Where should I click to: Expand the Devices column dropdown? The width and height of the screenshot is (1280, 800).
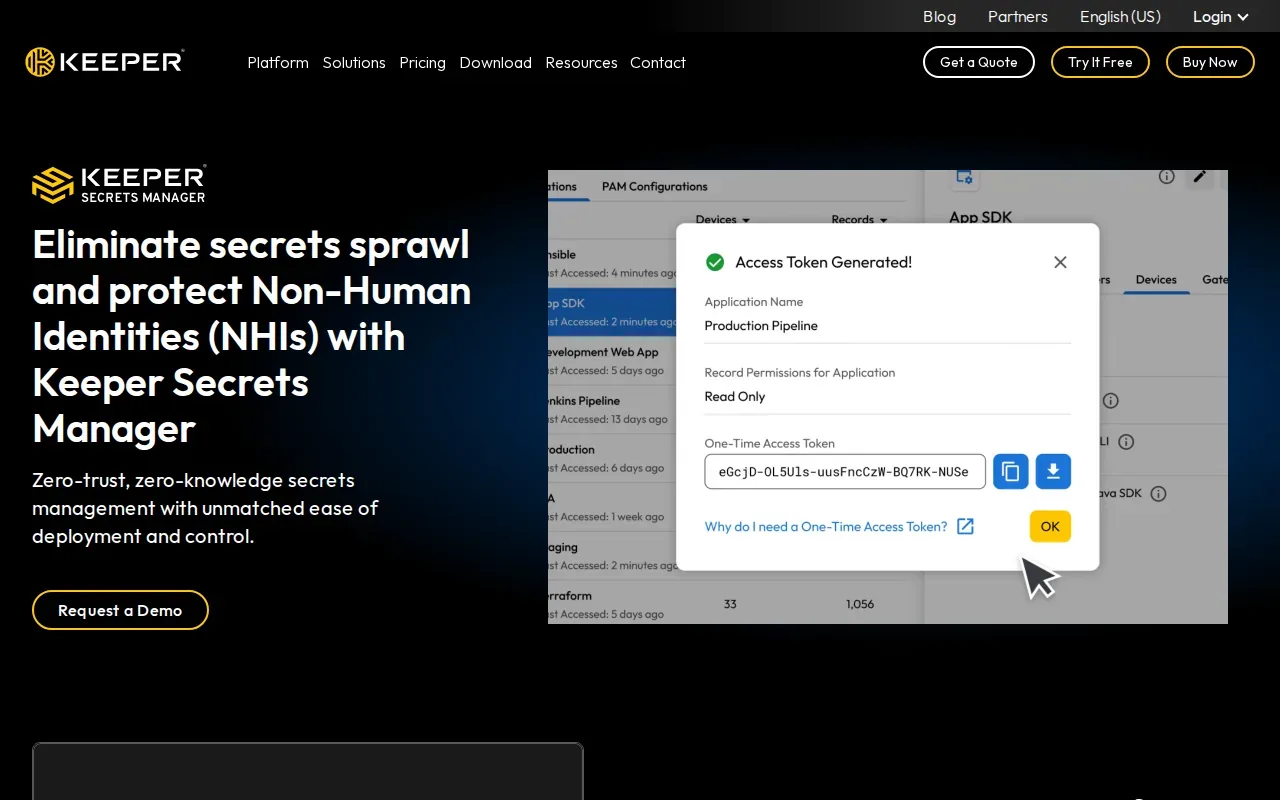[722, 220]
